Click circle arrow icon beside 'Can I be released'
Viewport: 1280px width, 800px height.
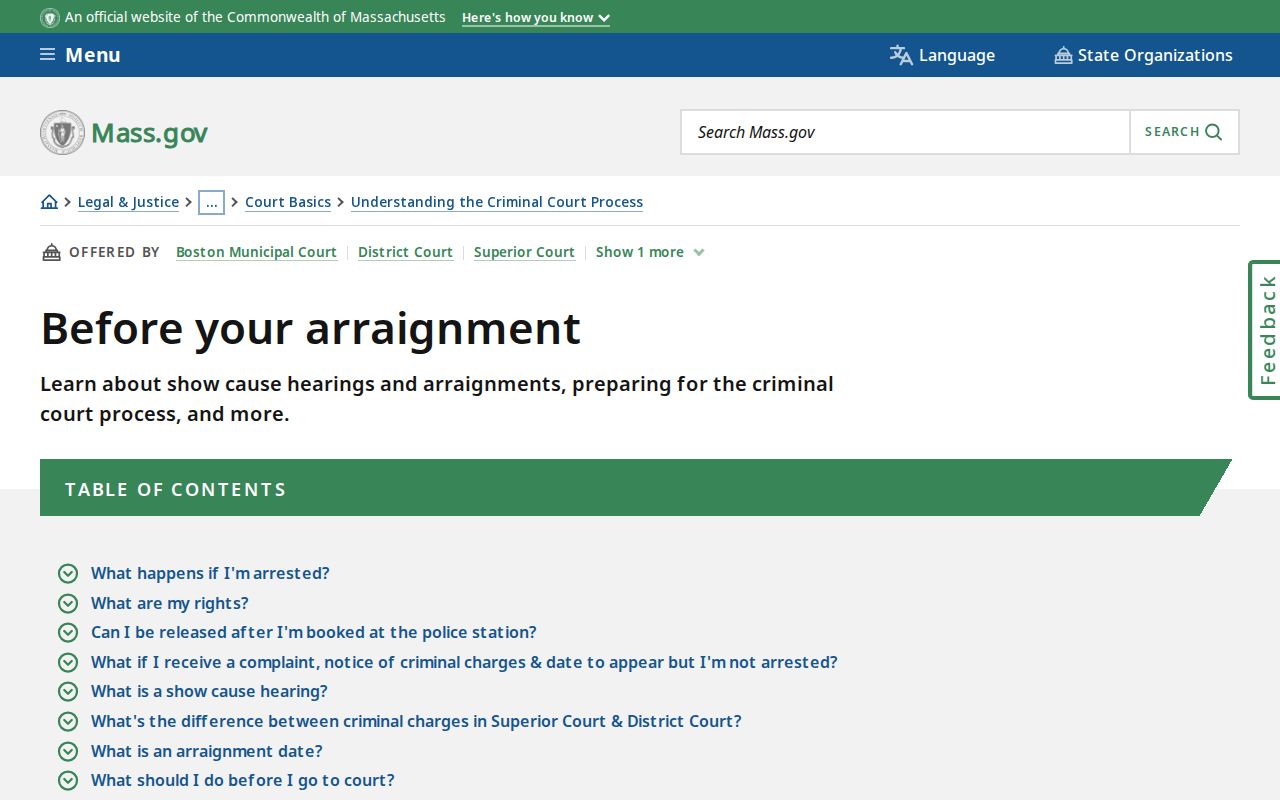[68, 632]
